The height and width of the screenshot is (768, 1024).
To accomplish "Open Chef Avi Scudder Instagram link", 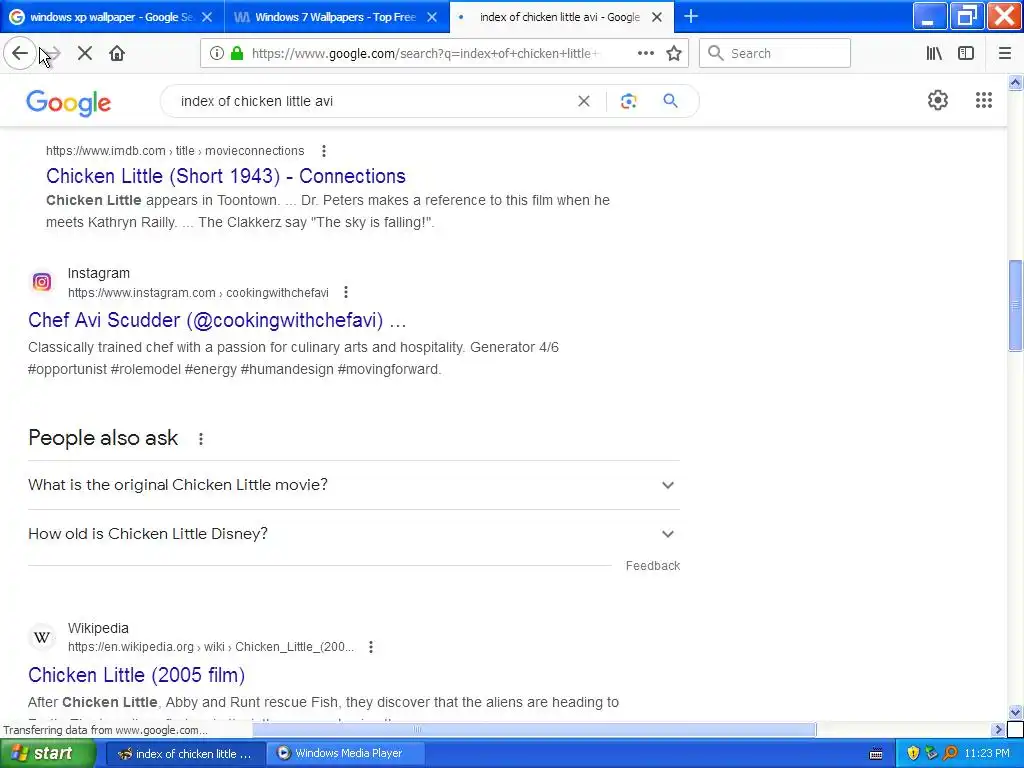I will 217,320.
